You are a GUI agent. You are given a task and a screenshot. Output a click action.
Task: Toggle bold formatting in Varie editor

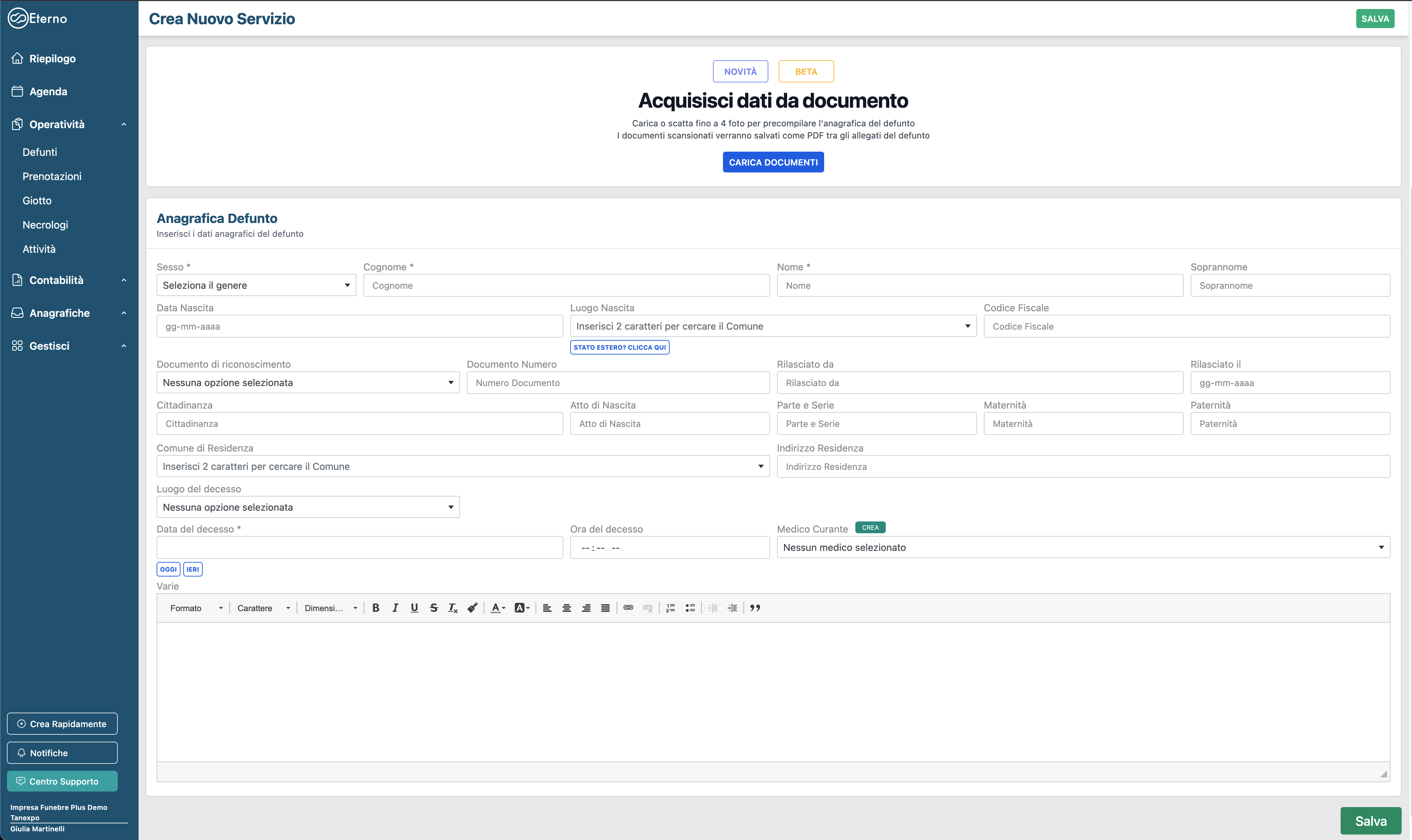376,608
